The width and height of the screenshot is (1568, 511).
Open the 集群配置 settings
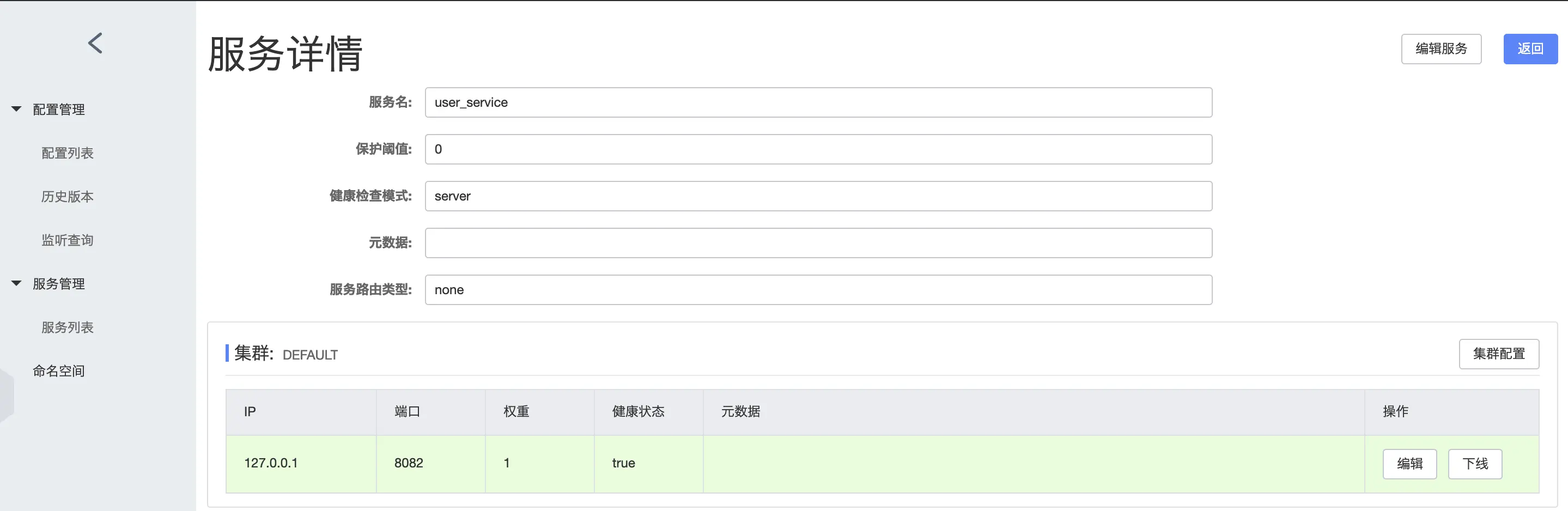(1499, 354)
